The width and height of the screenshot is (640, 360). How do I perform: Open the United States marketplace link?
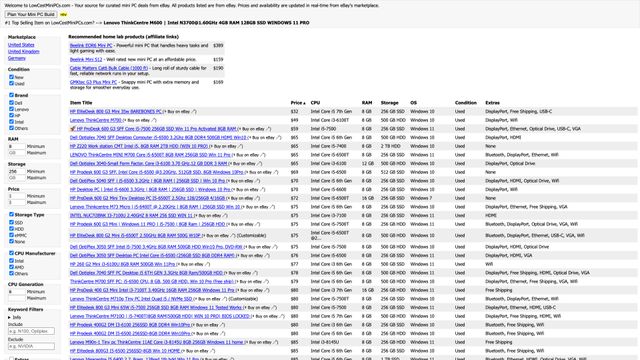click(21, 45)
